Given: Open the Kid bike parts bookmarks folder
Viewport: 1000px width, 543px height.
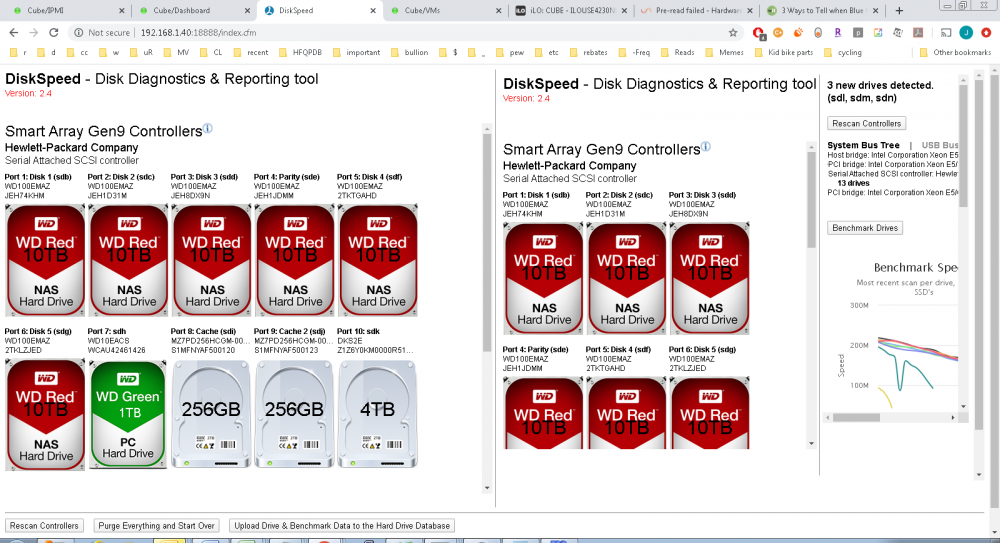Looking at the screenshot, I should tap(784, 52).
